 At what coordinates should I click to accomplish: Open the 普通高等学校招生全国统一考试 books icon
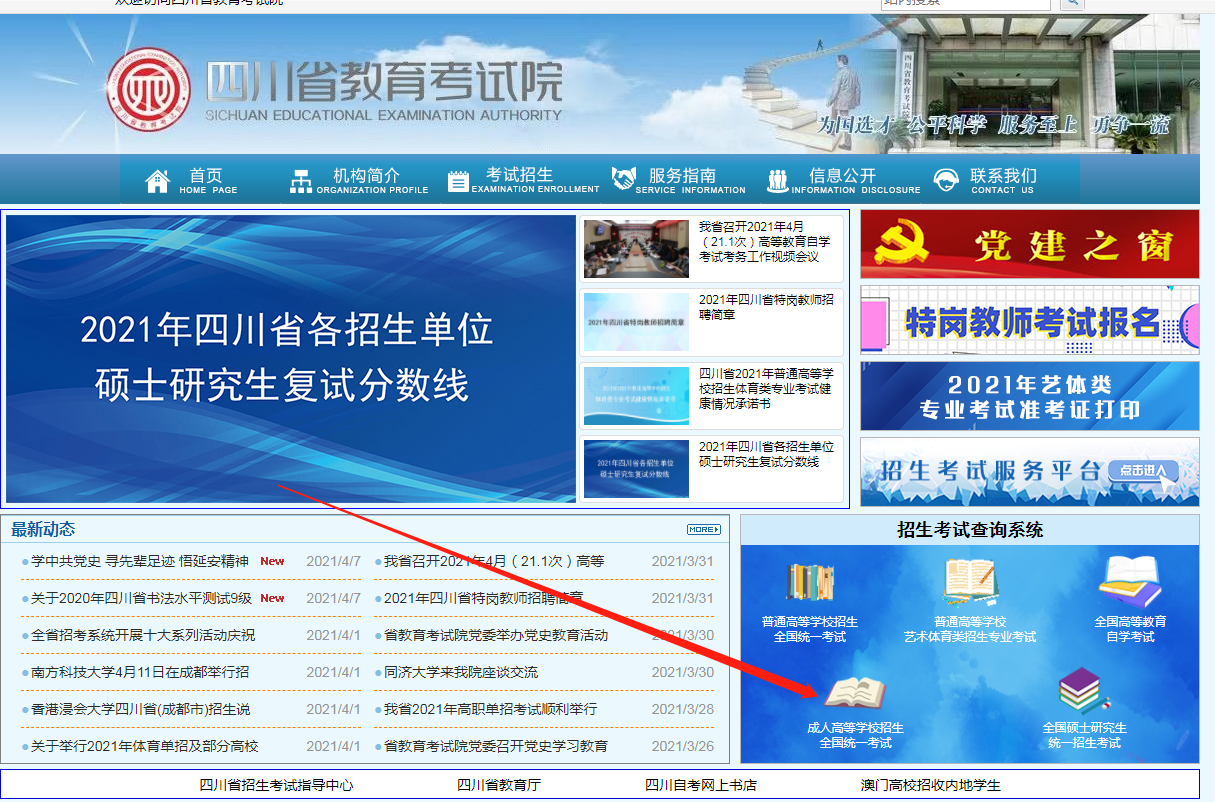(x=810, y=583)
